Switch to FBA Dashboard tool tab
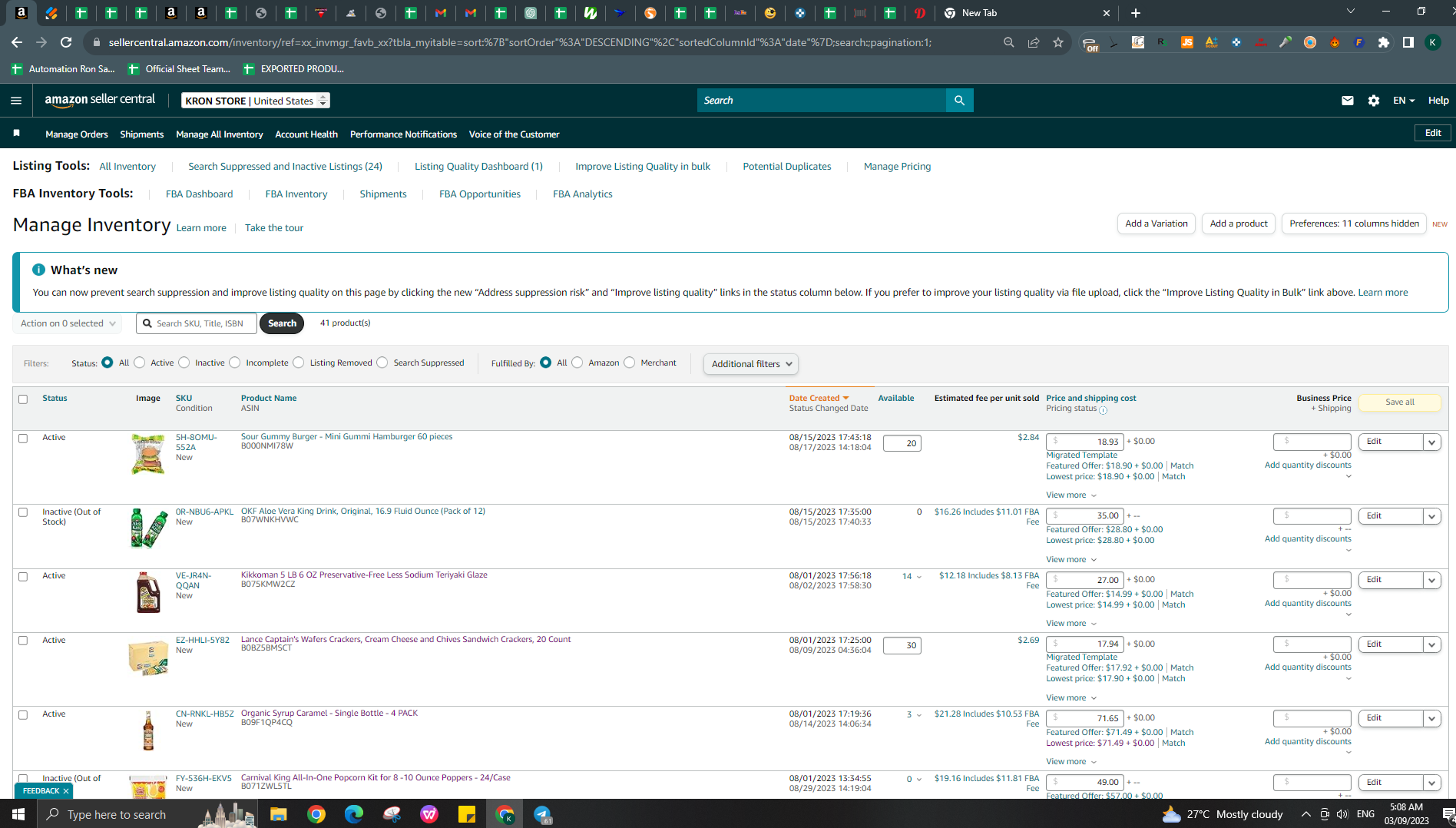Screen dimensions: 1456x828 pos(199,194)
